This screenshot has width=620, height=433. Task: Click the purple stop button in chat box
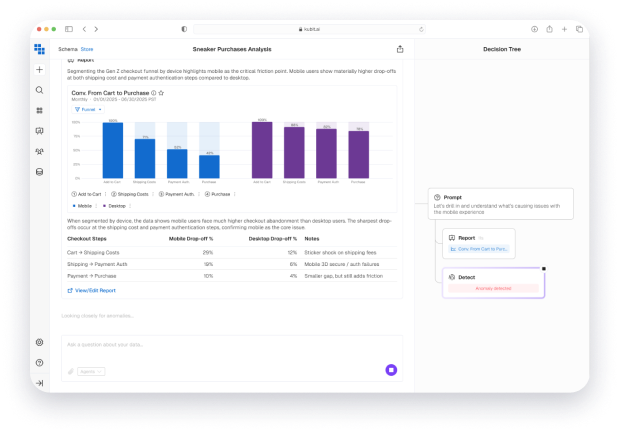click(x=391, y=370)
